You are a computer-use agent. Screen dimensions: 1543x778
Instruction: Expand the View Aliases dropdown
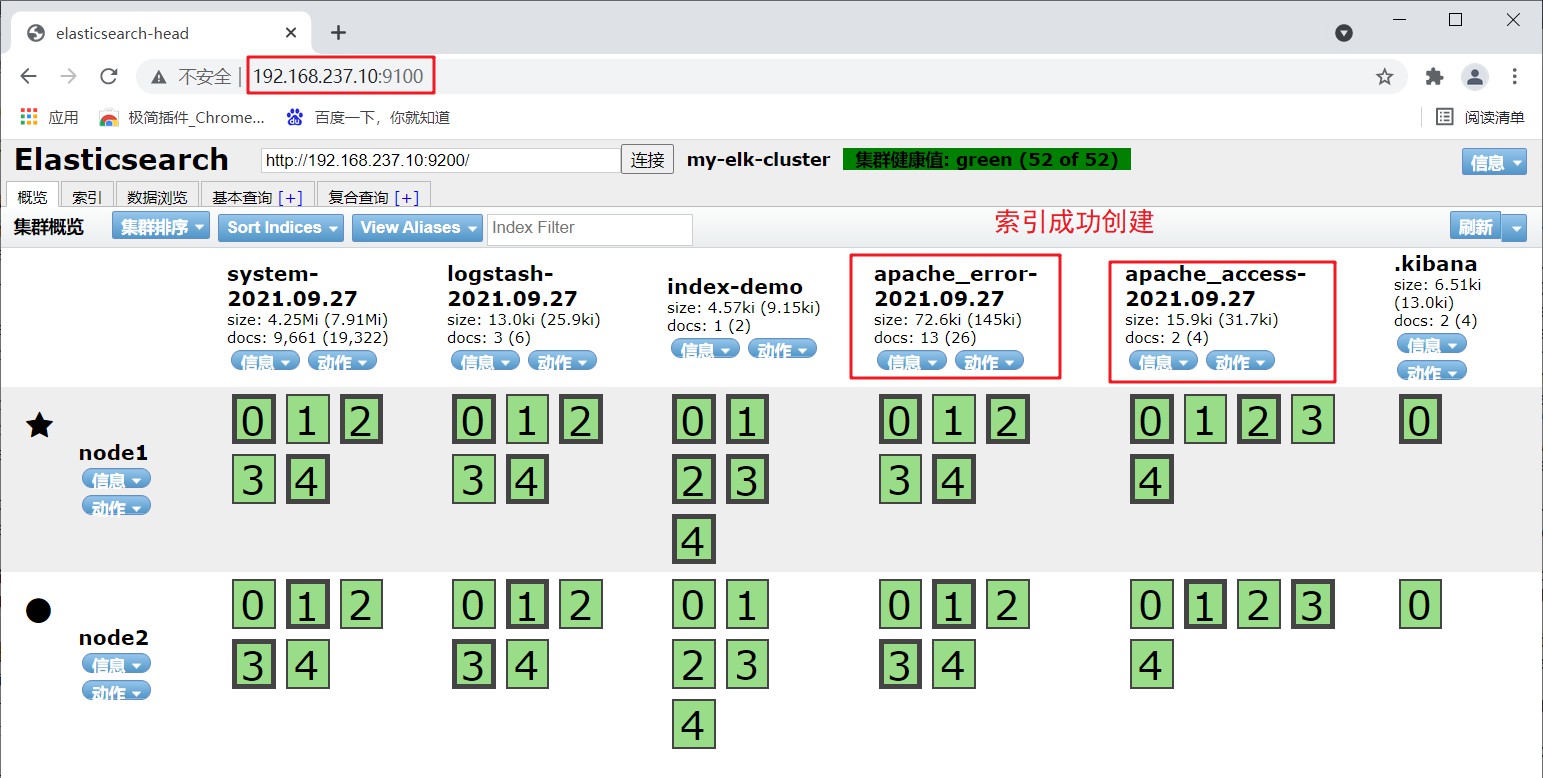point(417,228)
